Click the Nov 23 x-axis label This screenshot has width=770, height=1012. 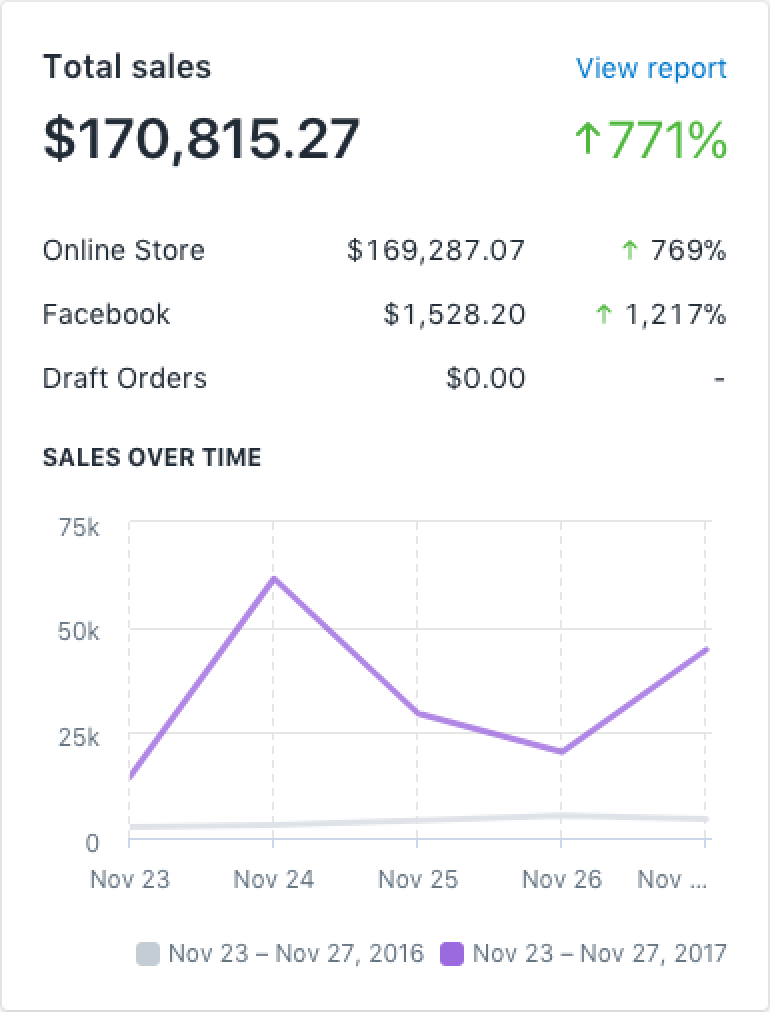pyautogui.click(x=130, y=879)
